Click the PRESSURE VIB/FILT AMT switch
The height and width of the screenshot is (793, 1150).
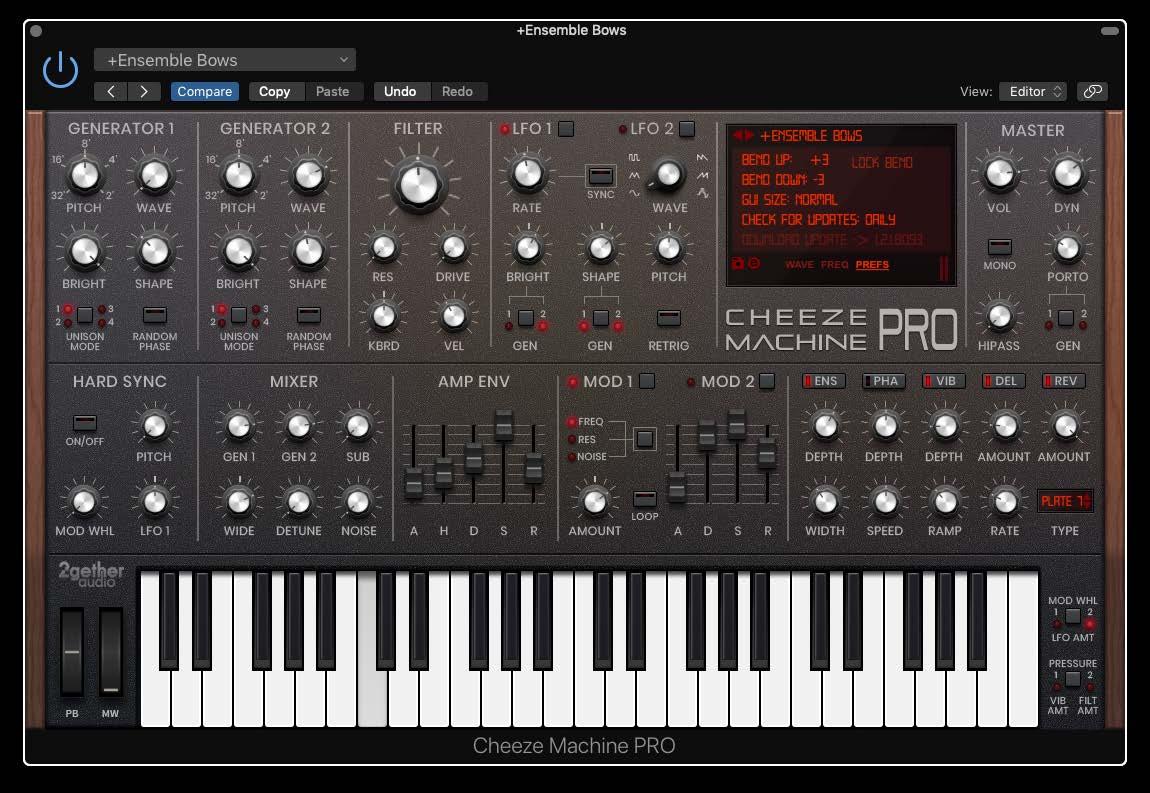tap(1073, 679)
